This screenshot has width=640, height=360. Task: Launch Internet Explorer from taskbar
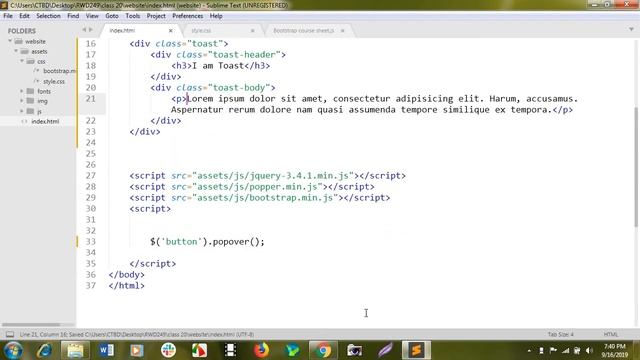[44, 350]
